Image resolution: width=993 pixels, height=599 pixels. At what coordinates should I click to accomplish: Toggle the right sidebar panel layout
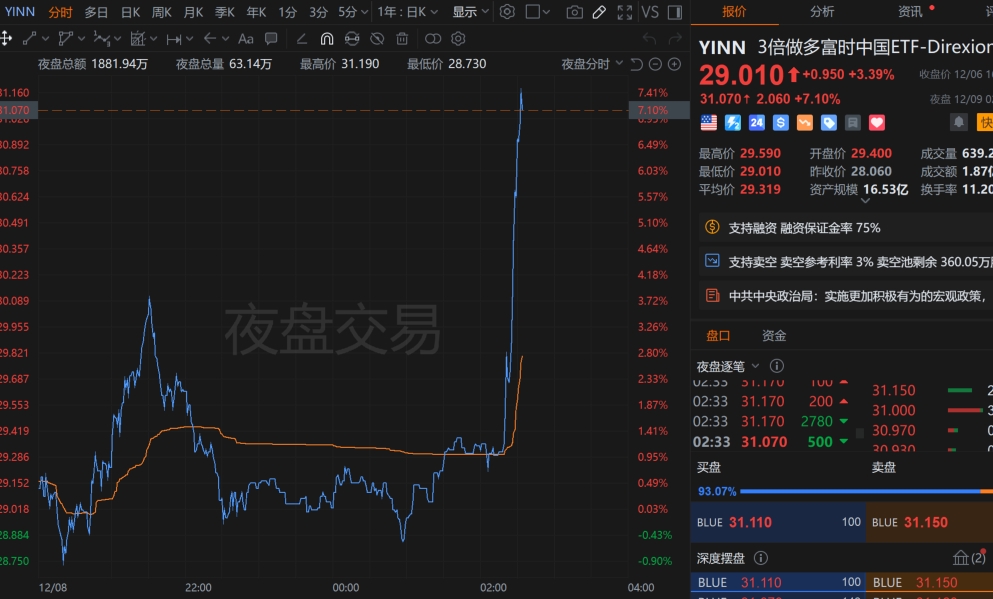pyautogui.click(x=675, y=12)
